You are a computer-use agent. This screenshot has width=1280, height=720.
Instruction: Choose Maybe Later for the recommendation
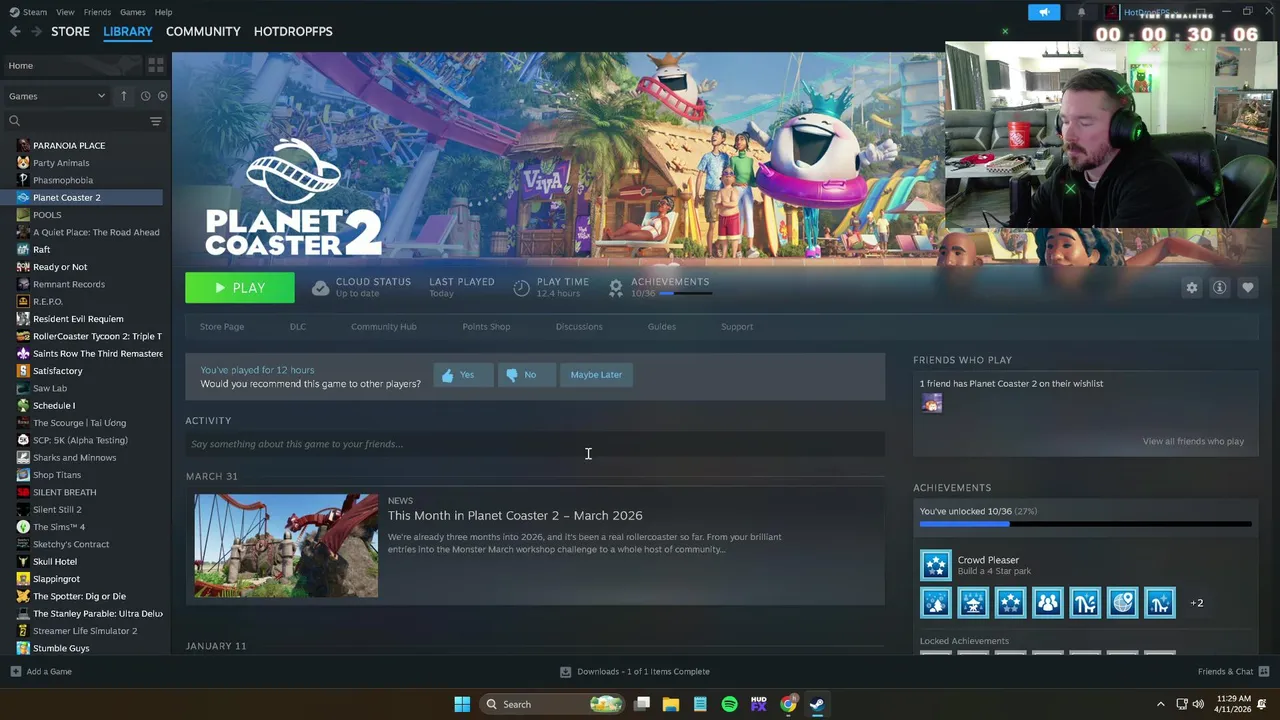pyautogui.click(x=596, y=375)
